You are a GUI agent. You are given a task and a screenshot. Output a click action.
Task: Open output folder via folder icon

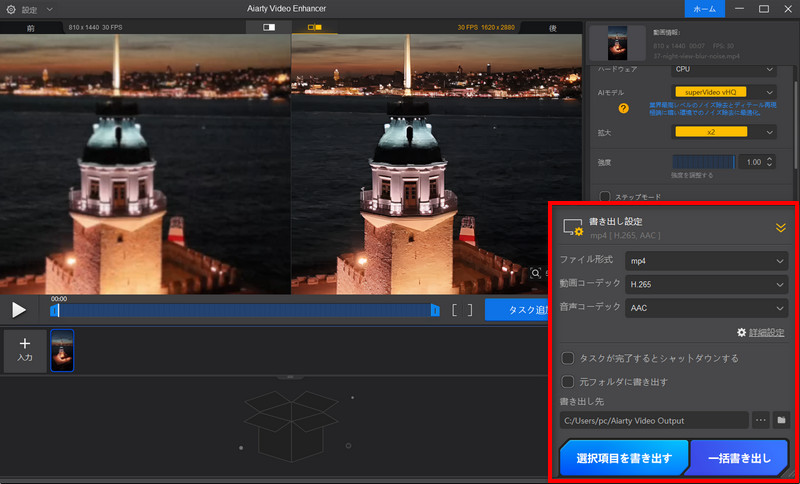pyautogui.click(x=781, y=420)
